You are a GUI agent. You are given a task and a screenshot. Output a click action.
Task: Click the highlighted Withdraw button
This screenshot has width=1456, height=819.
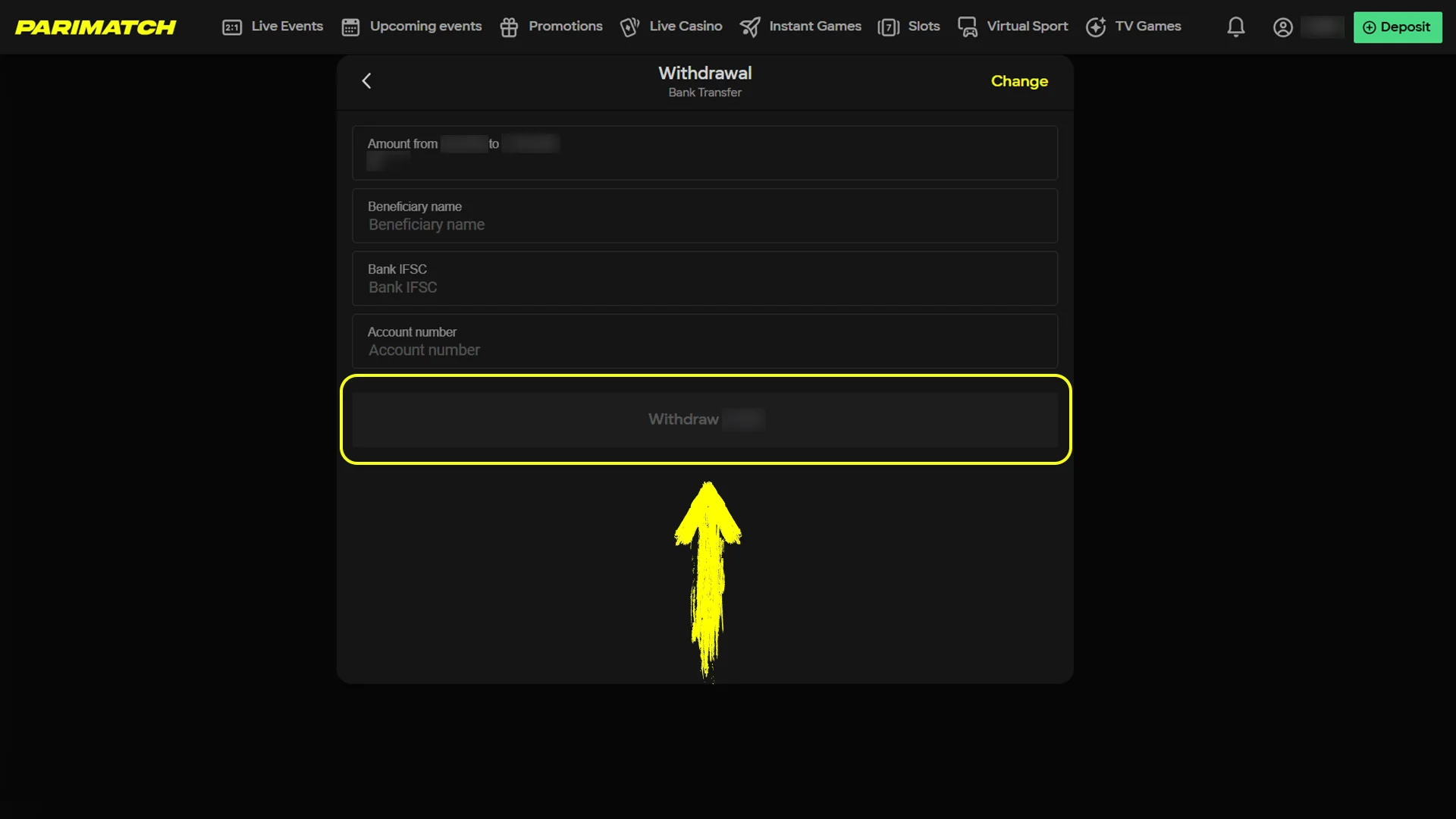[704, 419]
